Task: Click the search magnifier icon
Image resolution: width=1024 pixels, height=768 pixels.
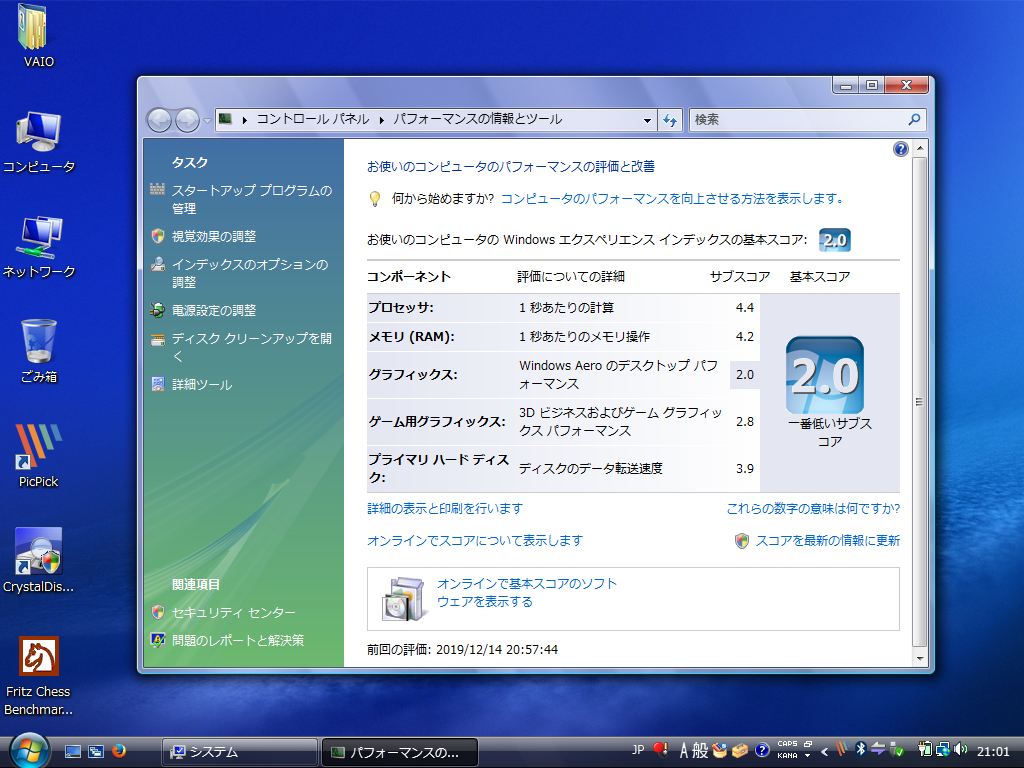Action: tap(914, 120)
